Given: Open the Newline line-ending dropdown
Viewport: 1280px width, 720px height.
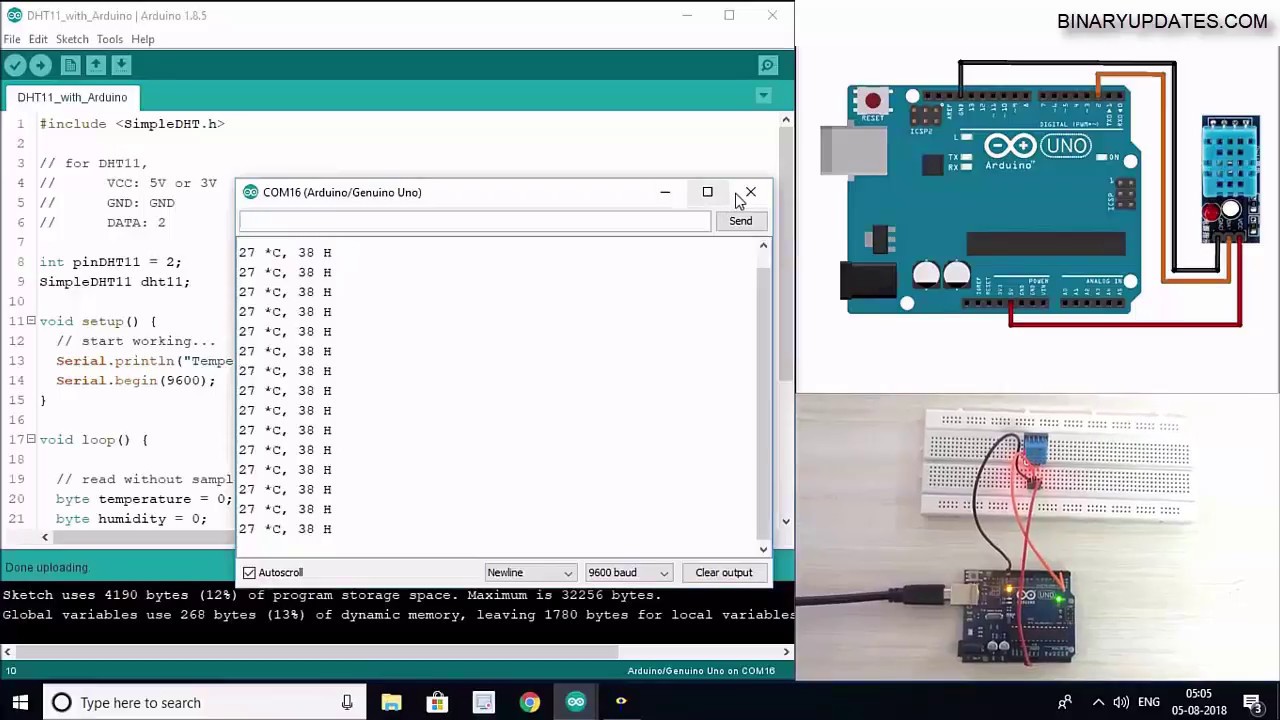Looking at the screenshot, I should [x=530, y=573].
